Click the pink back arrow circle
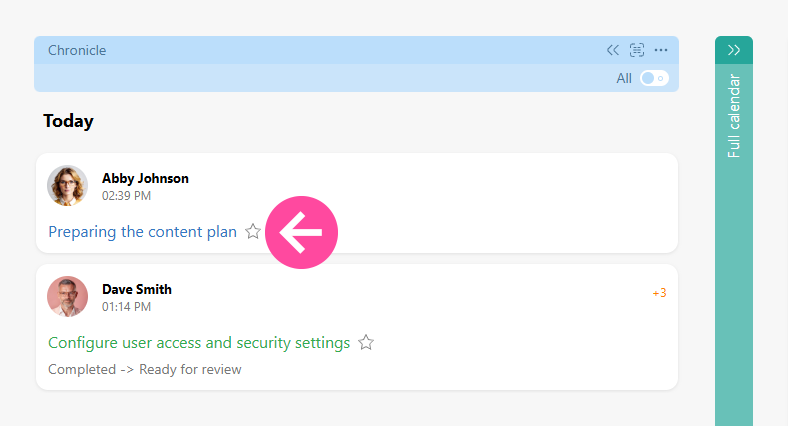This screenshot has width=788, height=426. tap(301, 233)
